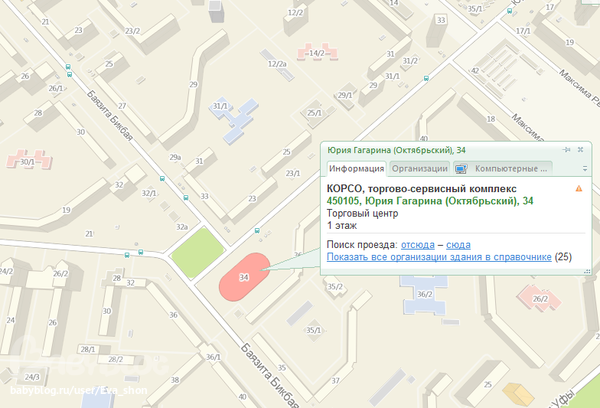600x408 pixels.
Task: Expand the popup tabs overflow arrow
Action: [x=584, y=169]
